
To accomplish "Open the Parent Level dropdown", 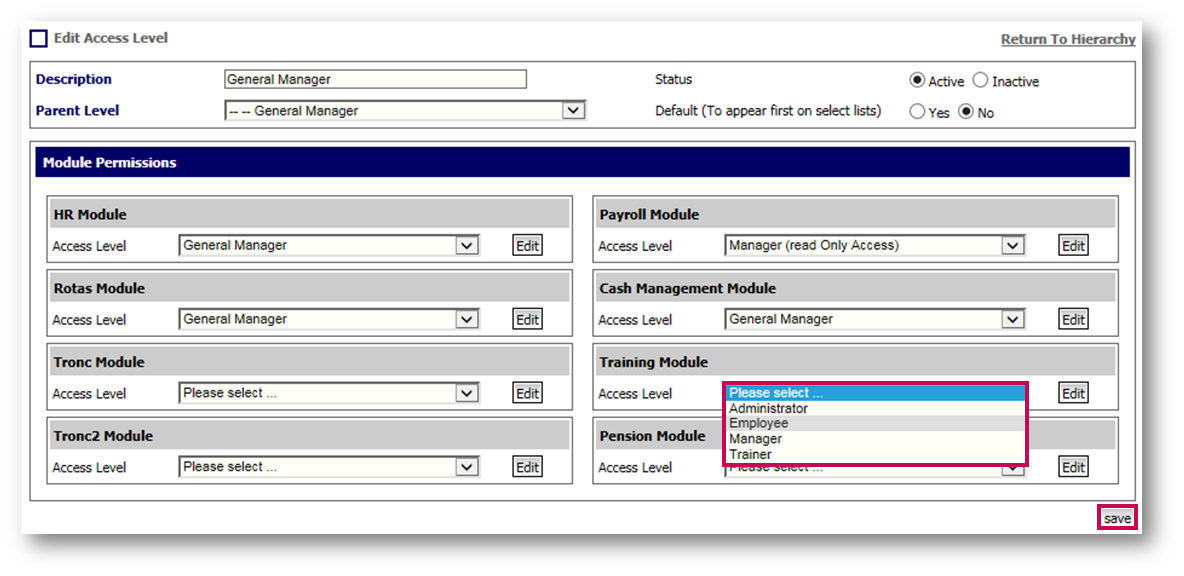I will tap(573, 111).
